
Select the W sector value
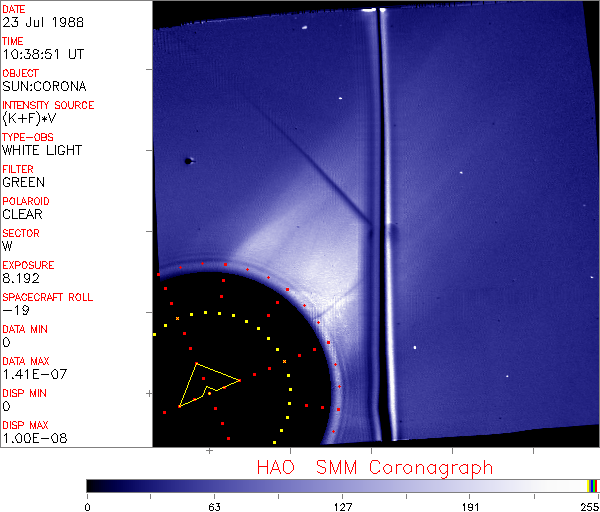pos(7,246)
